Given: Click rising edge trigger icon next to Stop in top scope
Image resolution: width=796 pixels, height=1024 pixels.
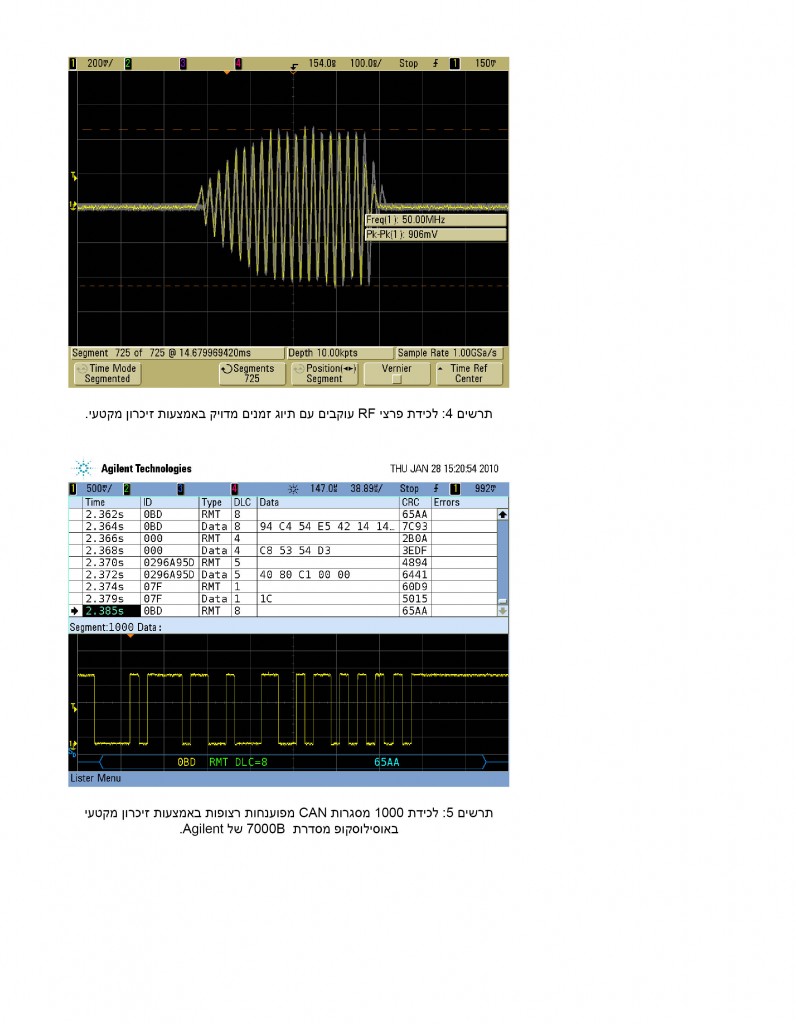Looking at the screenshot, I should pos(436,63).
